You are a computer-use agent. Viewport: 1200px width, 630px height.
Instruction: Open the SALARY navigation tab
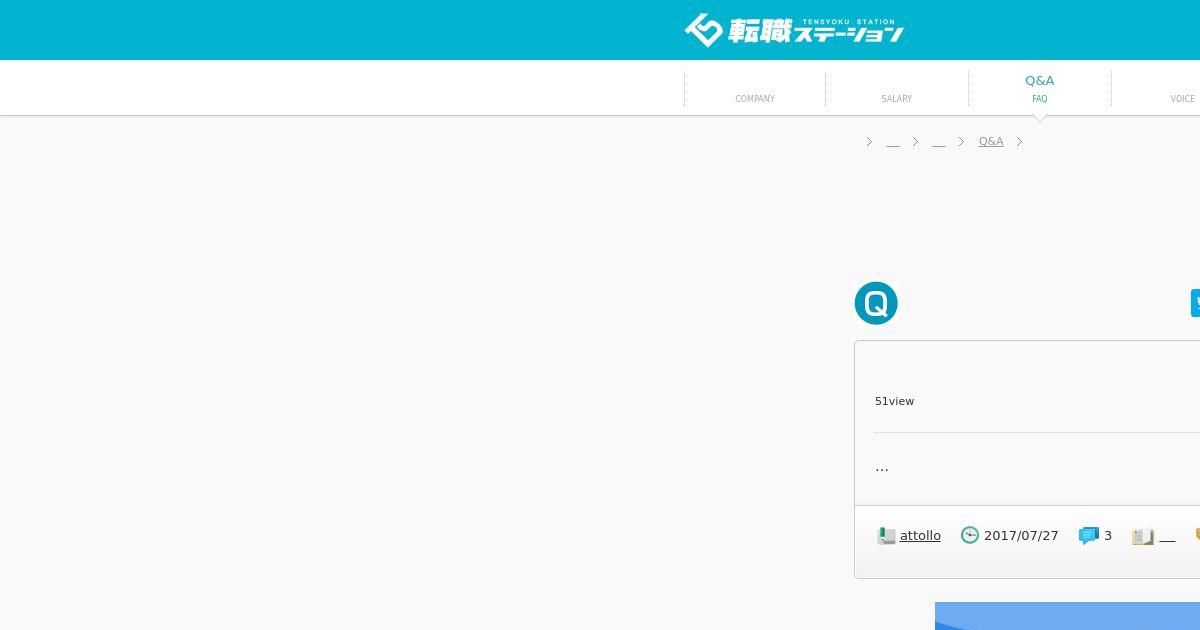(x=897, y=88)
